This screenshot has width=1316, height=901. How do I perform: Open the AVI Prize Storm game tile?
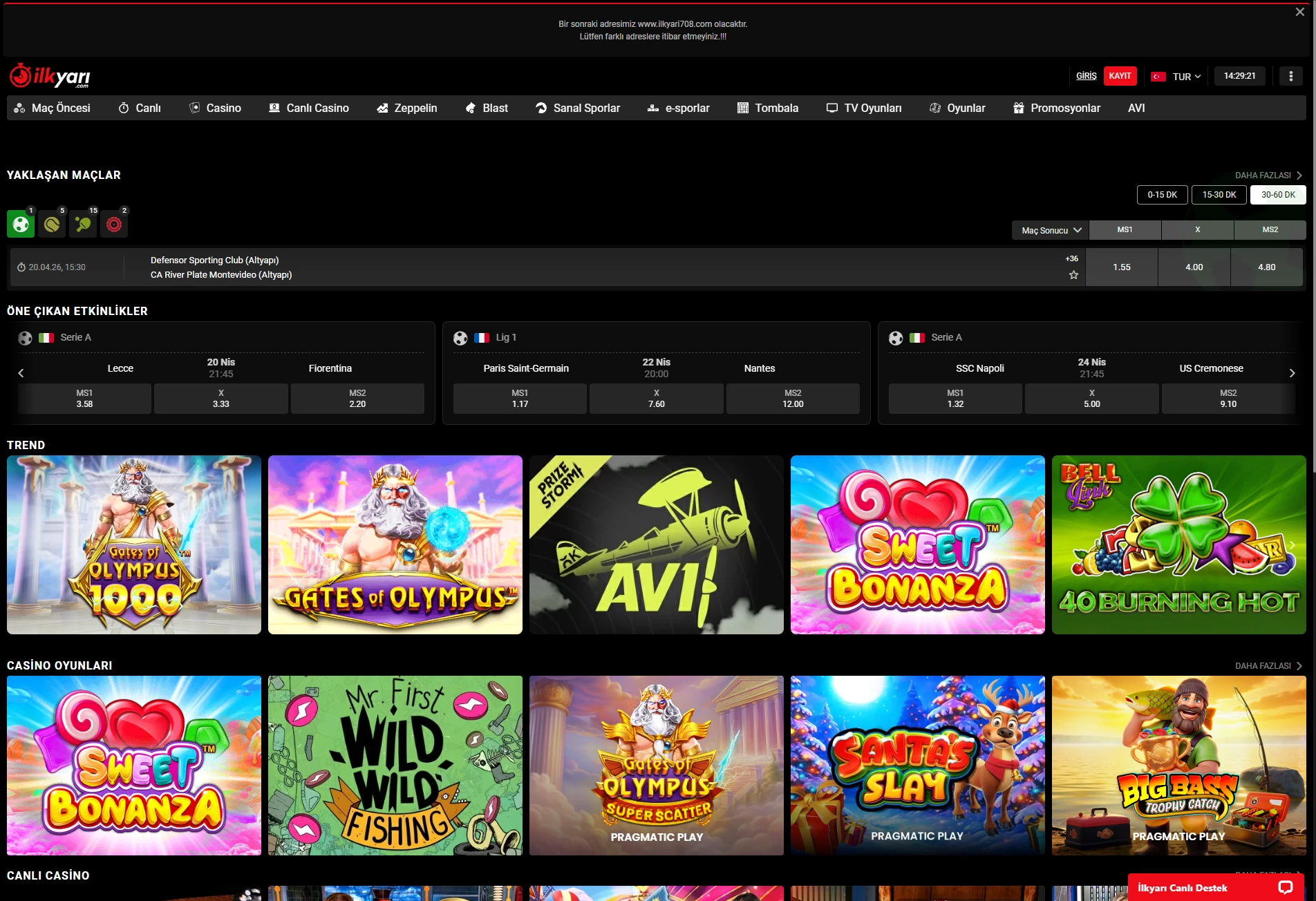pyautogui.click(x=657, y=544)
